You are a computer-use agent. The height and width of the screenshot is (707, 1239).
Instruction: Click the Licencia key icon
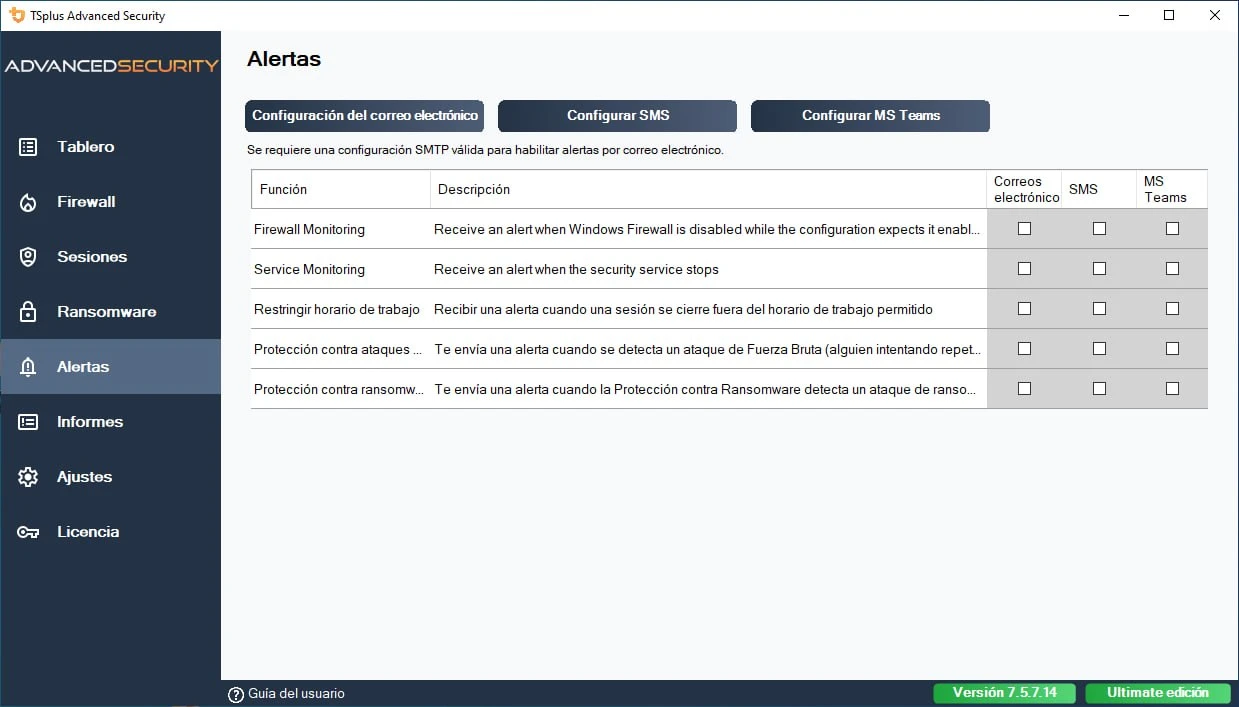pos(28,532)
